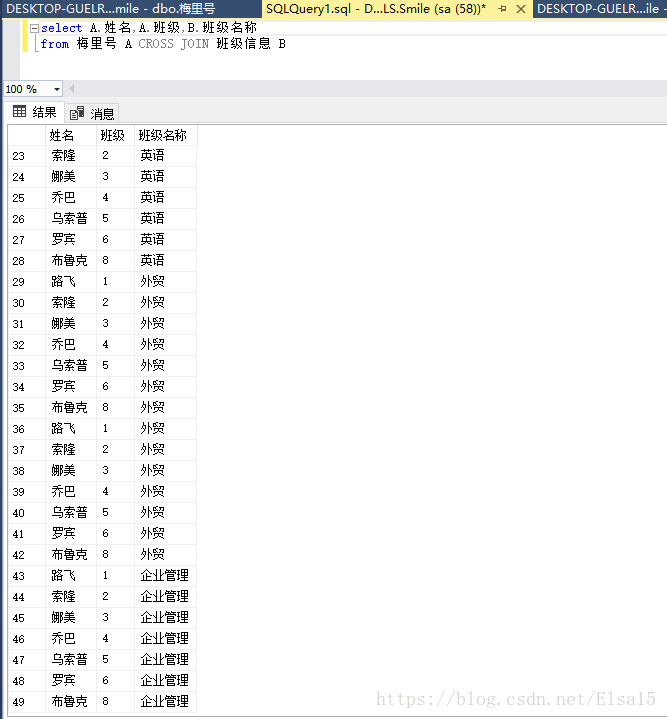
Task: Click 企业管理 cell in row 47
Action: 165,660
